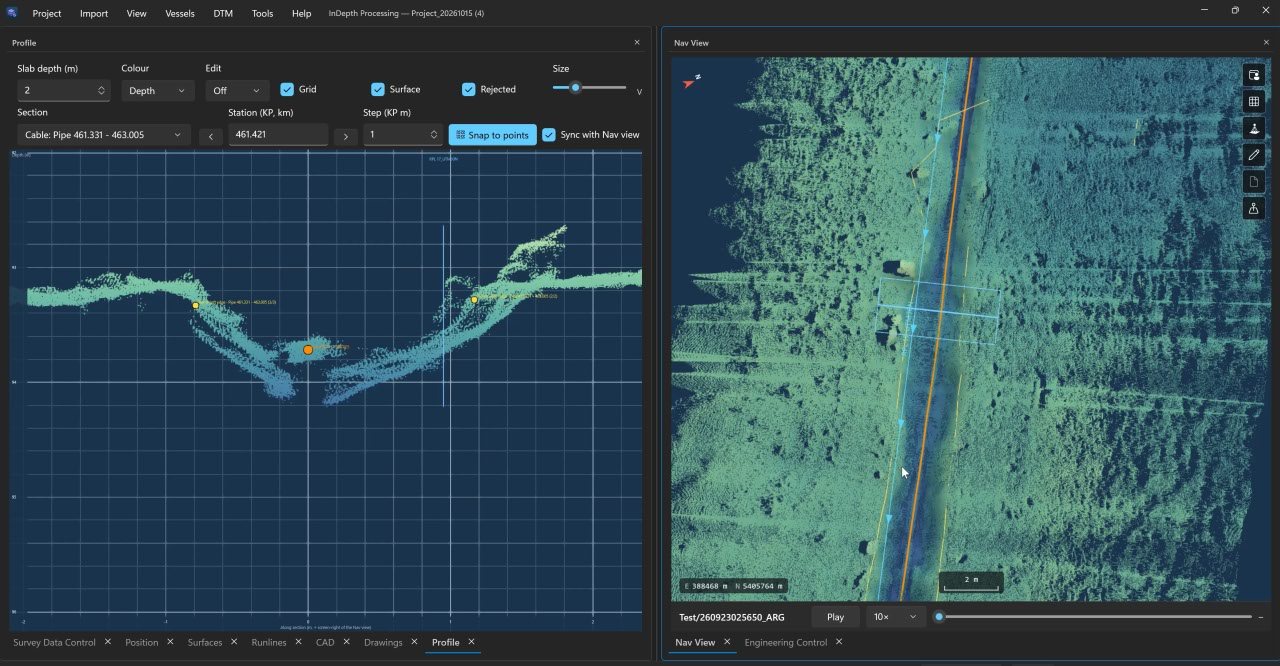Screen dimensions: 1280x666
Task: Click the right yellow marker in profile
Action: pyautogui.click(x=474, y=299)
